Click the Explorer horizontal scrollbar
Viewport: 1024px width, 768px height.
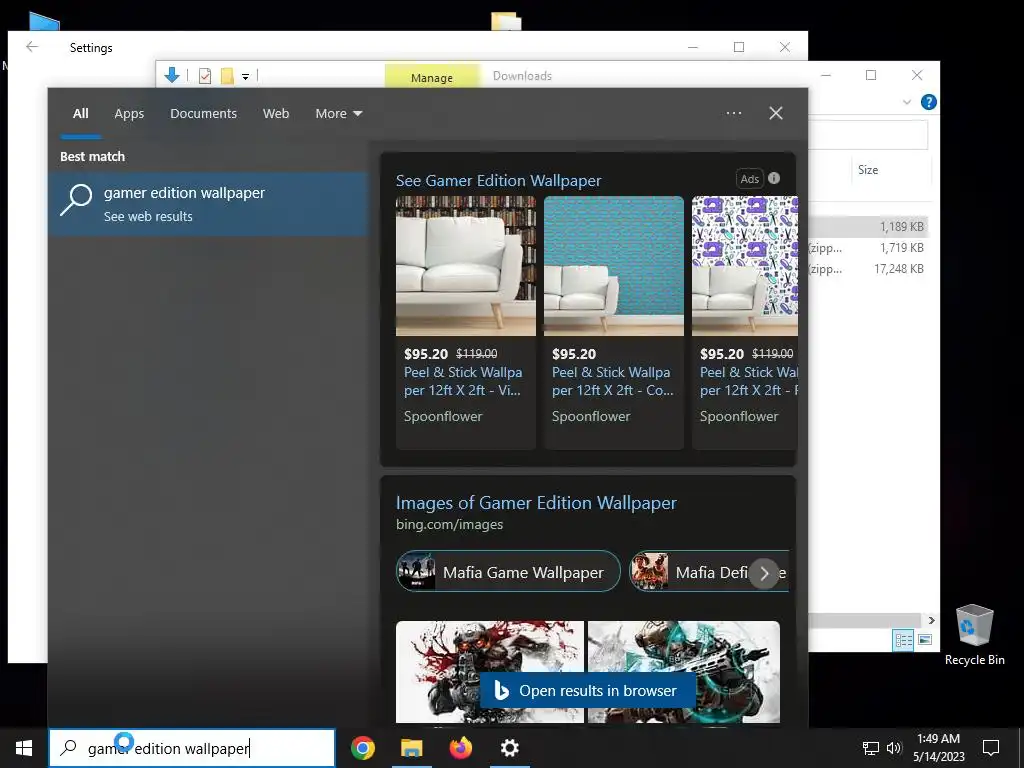coord(864,620)
